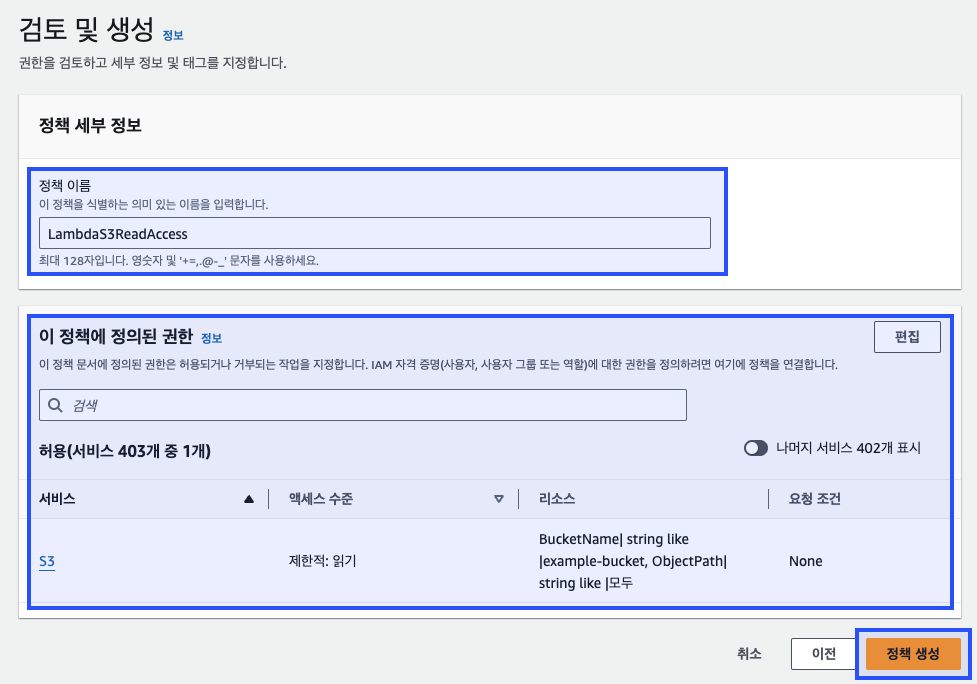Screen dimensions: 977x684
Task: Click the search magnifier icon
Action: [55, 406]
